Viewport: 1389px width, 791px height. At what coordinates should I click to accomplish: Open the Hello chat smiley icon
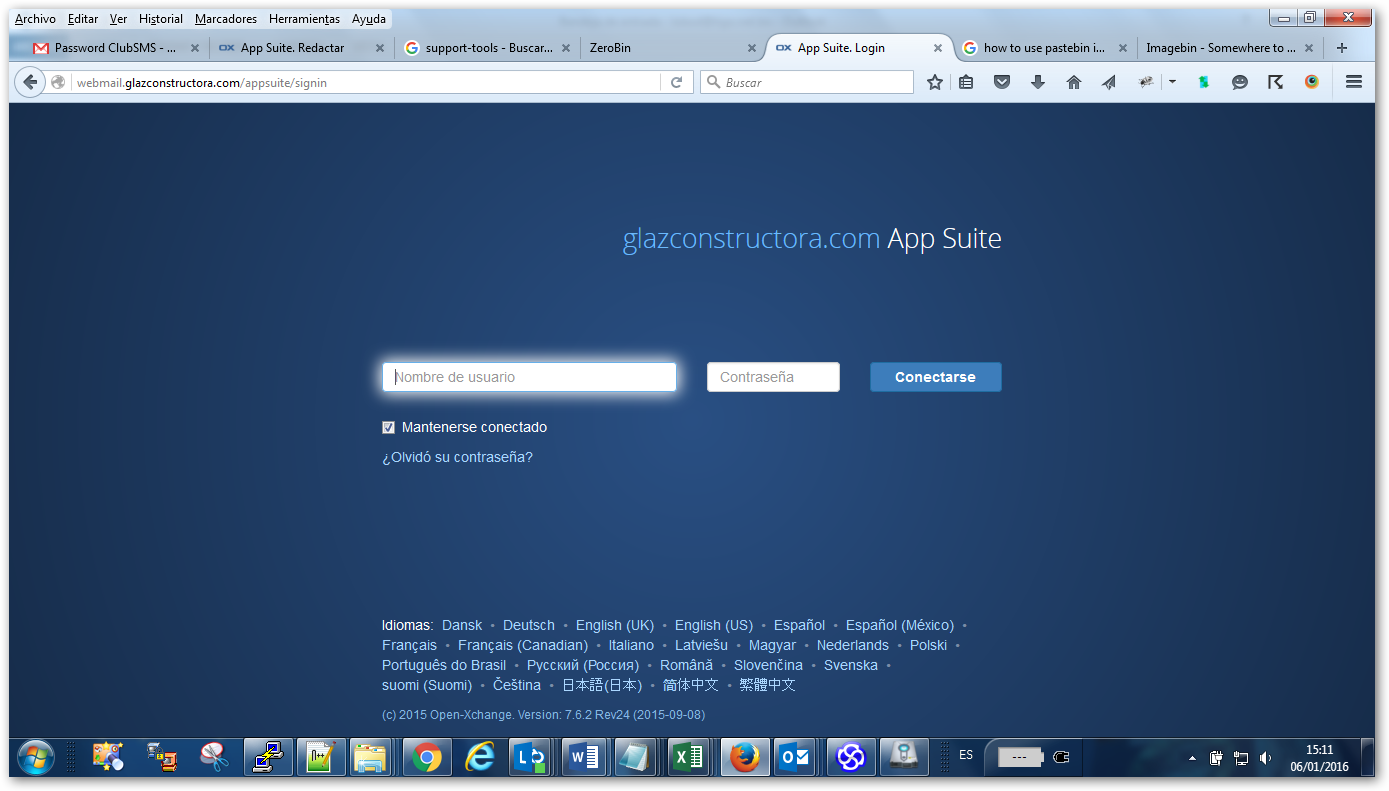[1240, 83]
